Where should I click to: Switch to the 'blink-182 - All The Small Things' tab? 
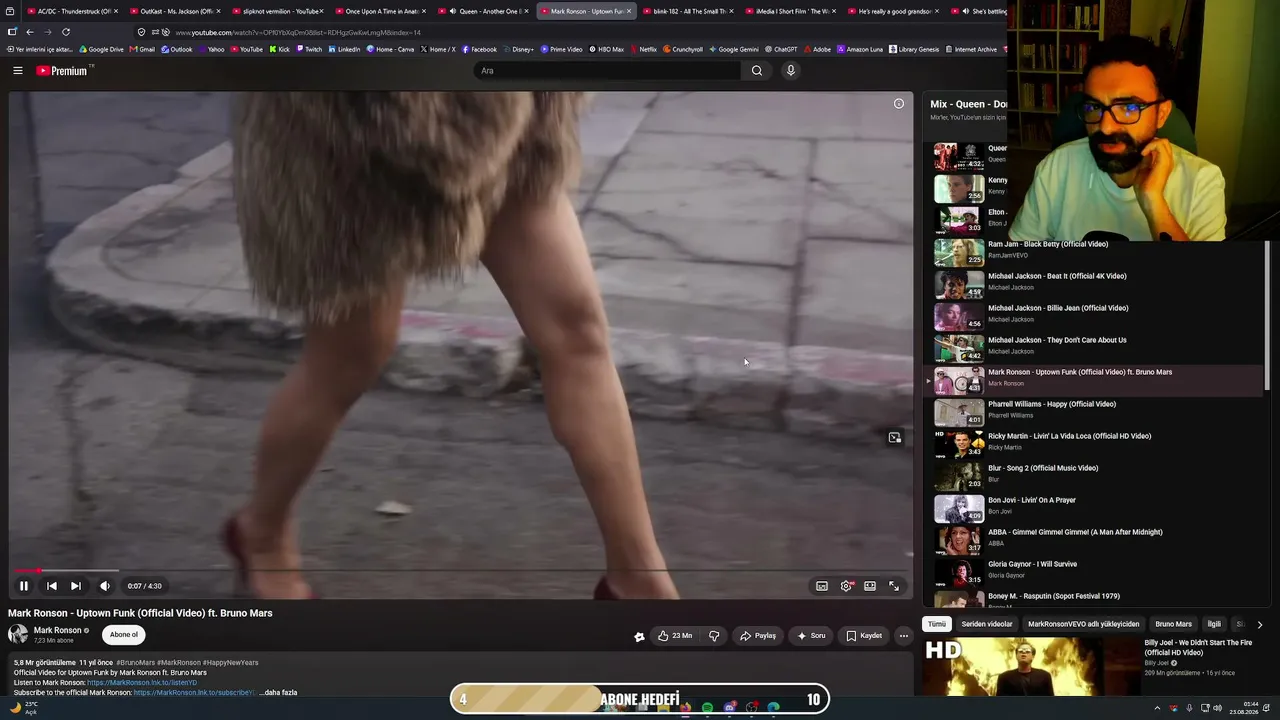click(688, 11)
